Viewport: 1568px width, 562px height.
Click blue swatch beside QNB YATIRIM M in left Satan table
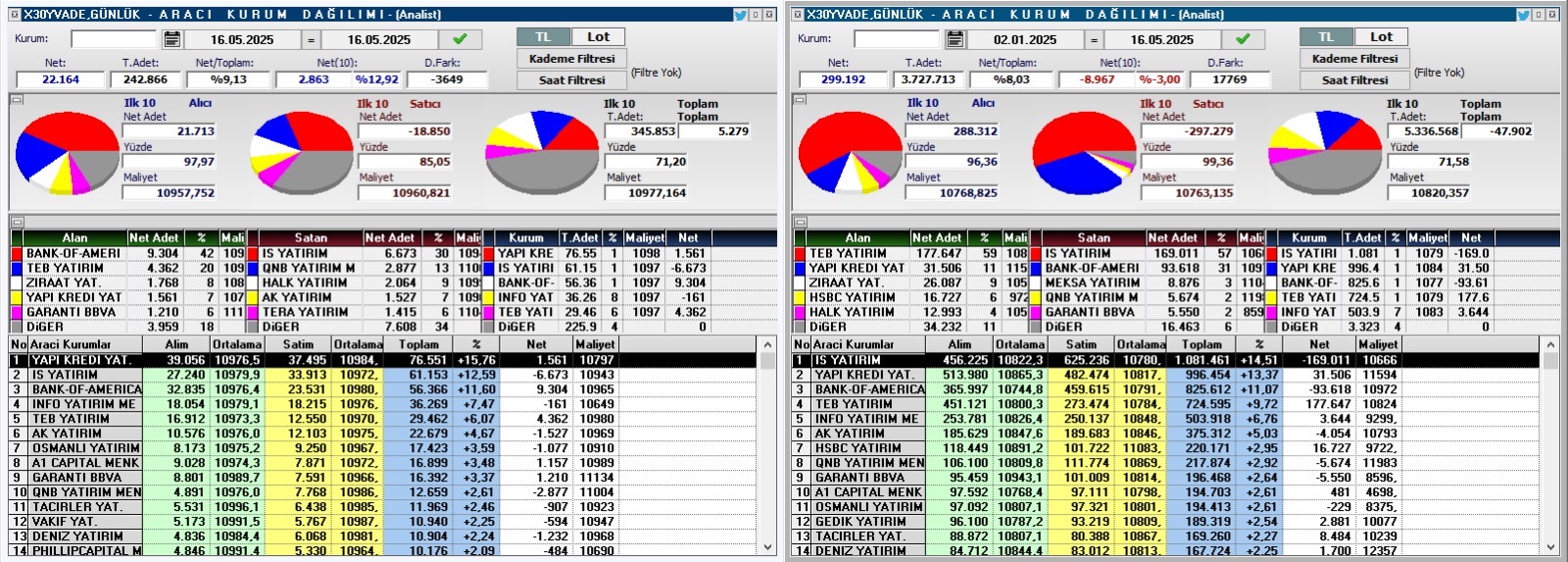pyautogui.click(x=252, y=268)
